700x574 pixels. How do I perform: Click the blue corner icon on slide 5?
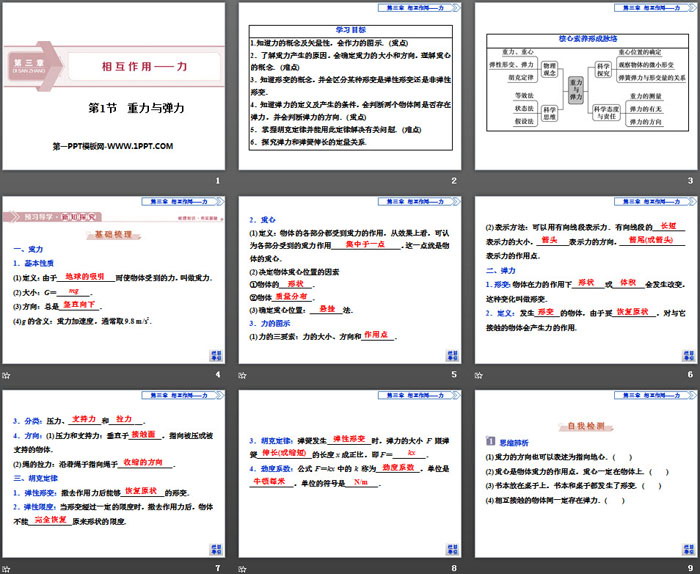pyautogui.click(x=452, y=355)
